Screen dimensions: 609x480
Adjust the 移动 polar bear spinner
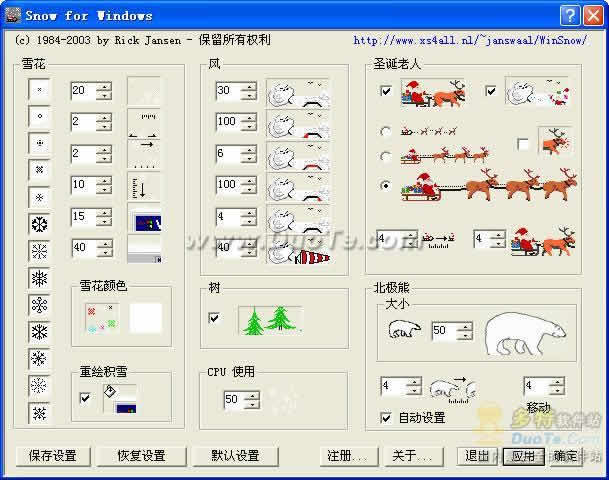(x=557, y=386)
